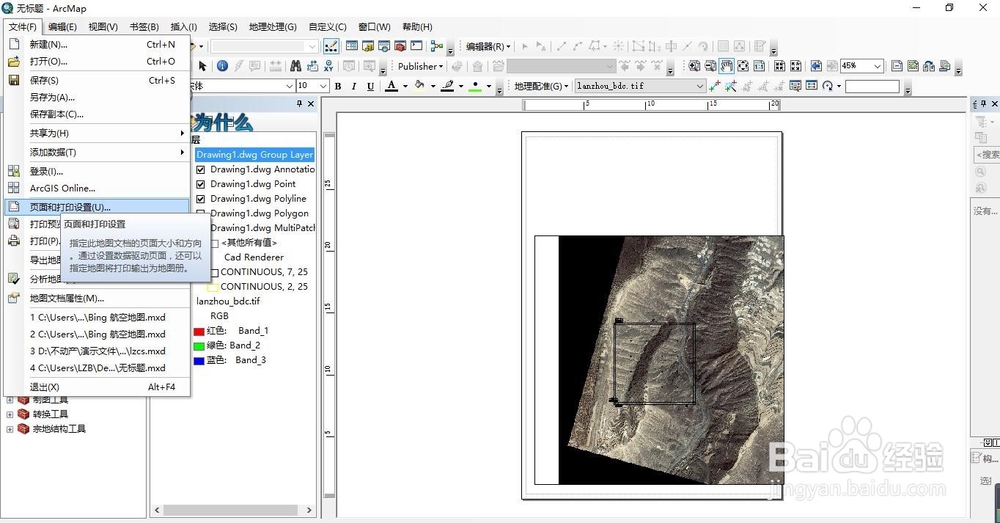This screenshot has width=1000, height=523.
Task: Toggle Drawing1.dwg Polyline layer checkbox
Action: 200,199
